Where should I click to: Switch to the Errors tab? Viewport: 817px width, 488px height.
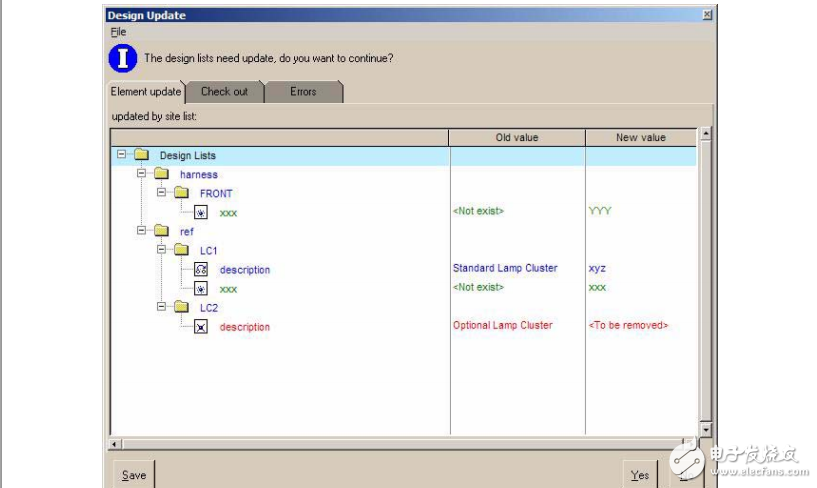click(x=303, y=92)
